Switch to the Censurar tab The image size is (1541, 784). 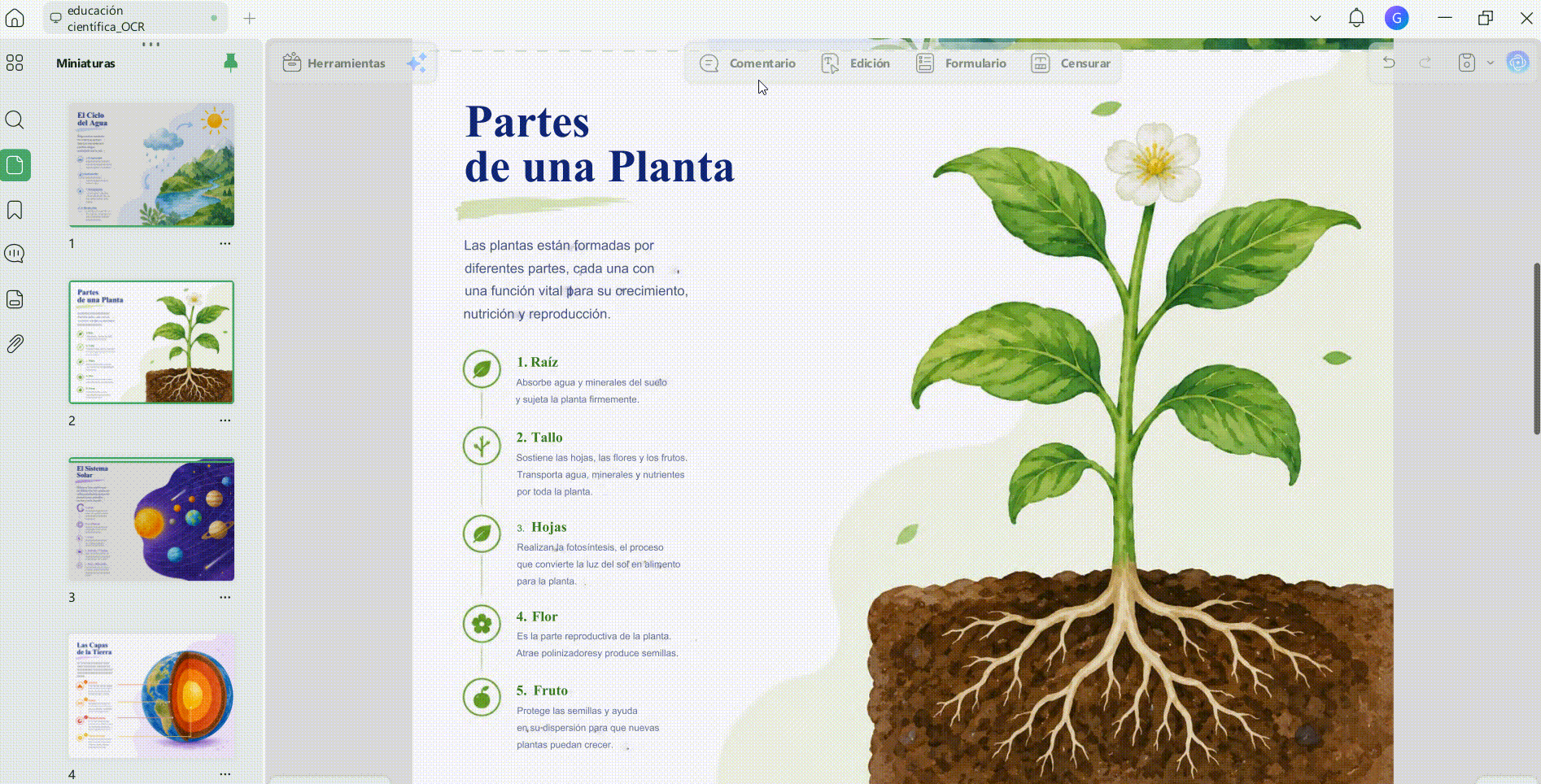pyautogui.click(x=1070, y=63)
